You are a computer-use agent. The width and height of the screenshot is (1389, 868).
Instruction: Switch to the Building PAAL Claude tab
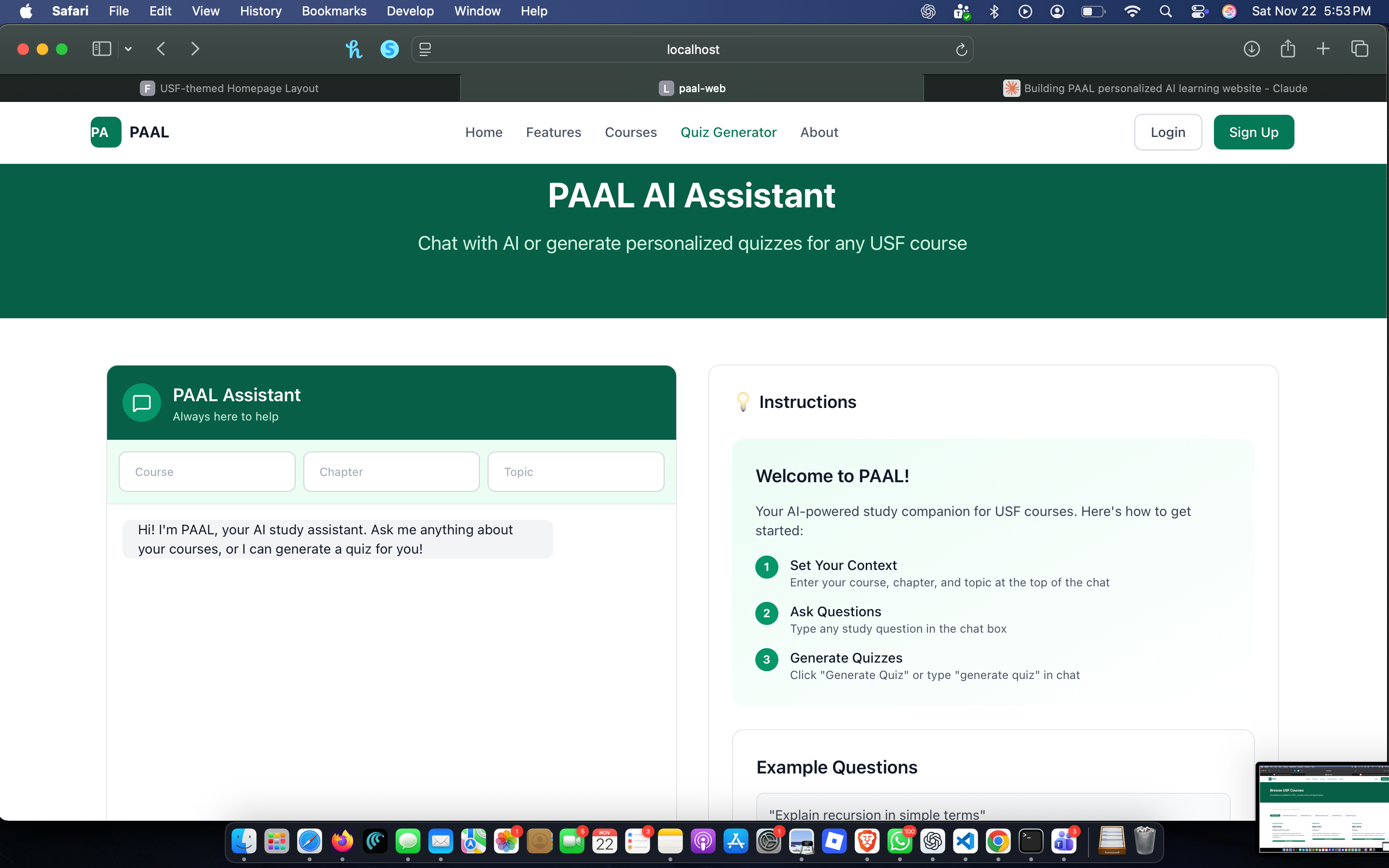coord(1155,88)
